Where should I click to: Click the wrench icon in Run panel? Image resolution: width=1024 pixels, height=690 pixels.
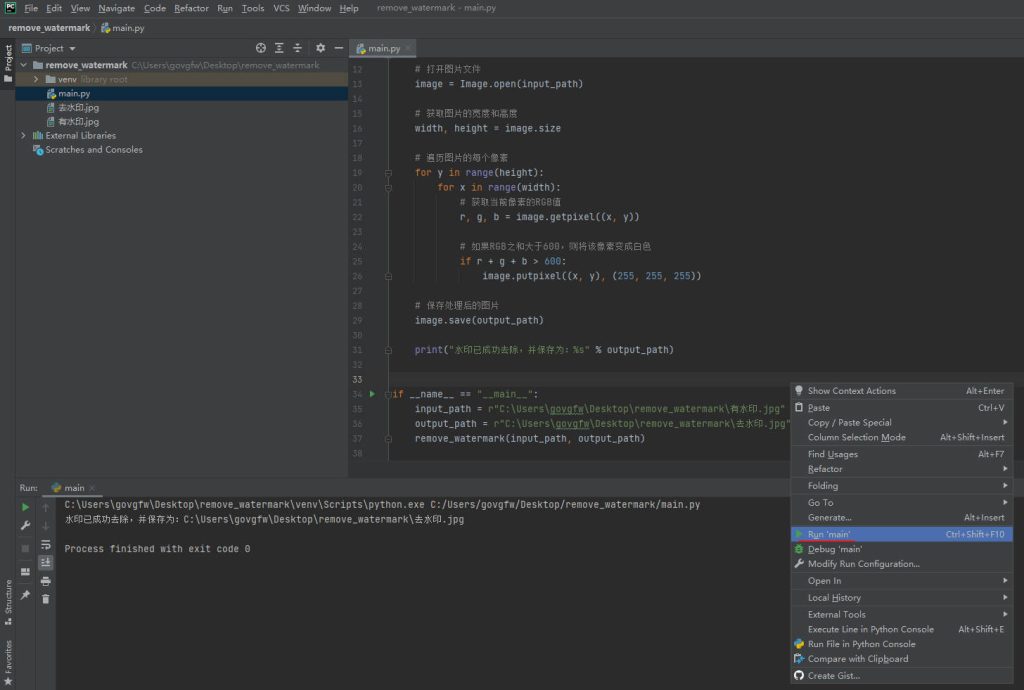(25, 525)
